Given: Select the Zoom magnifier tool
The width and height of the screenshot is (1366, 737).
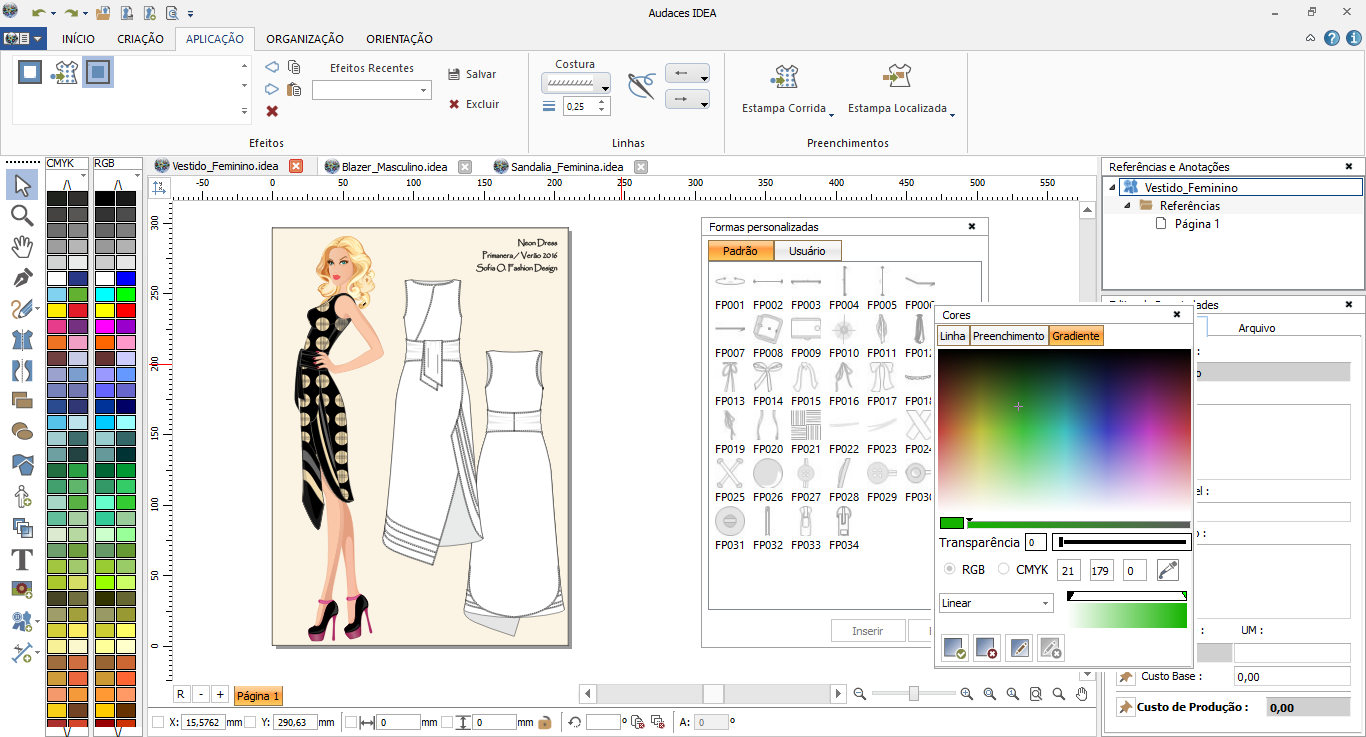Looking at the screenshot, I should pos(22,215).
